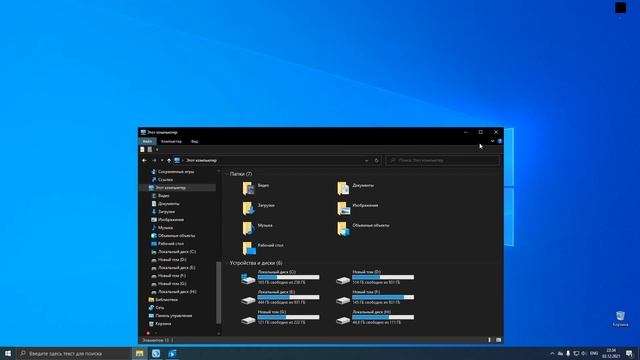Open the Файл tab

(147, 141)
